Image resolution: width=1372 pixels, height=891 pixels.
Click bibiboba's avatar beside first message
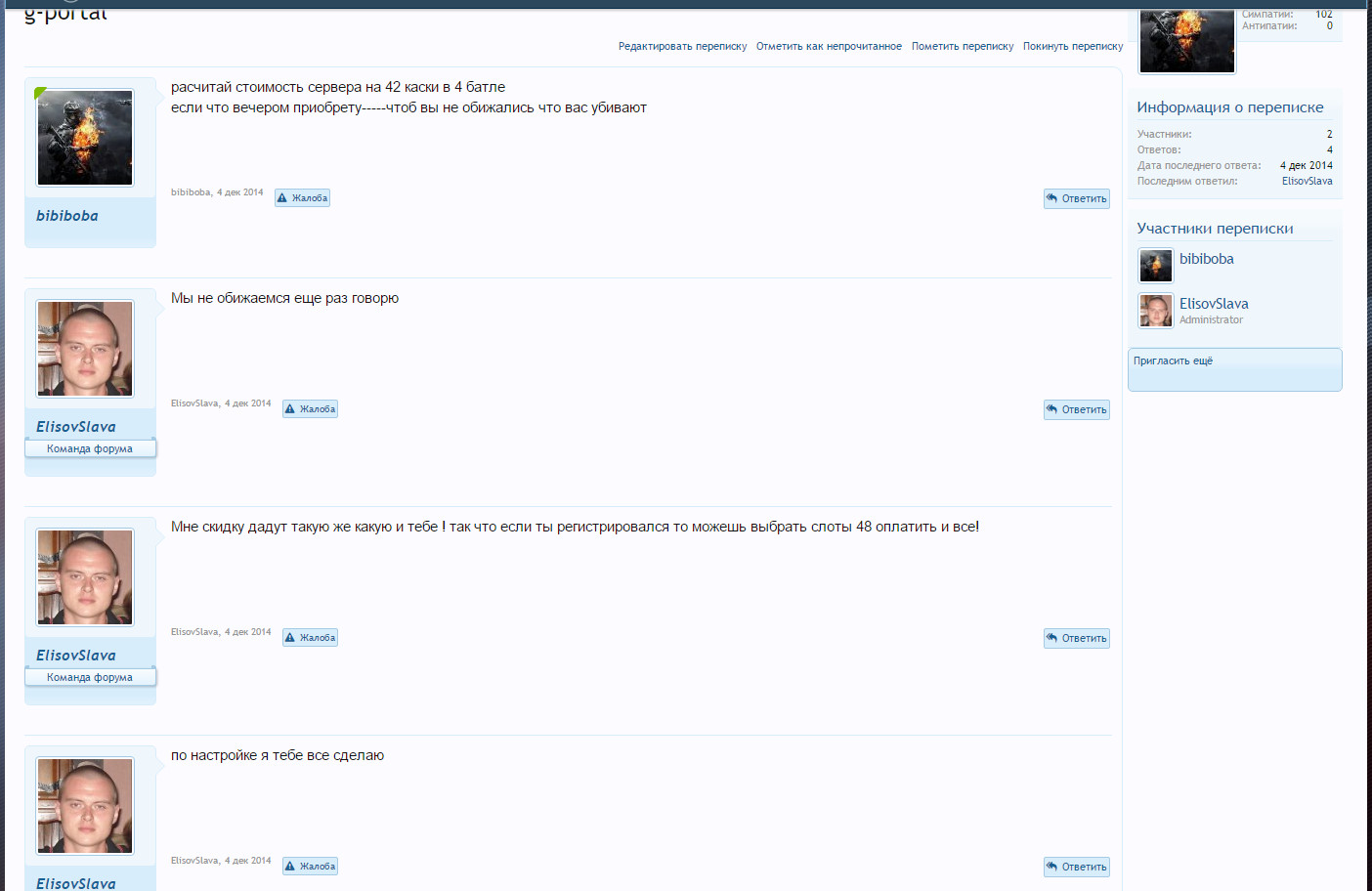(x=85, y=138)
